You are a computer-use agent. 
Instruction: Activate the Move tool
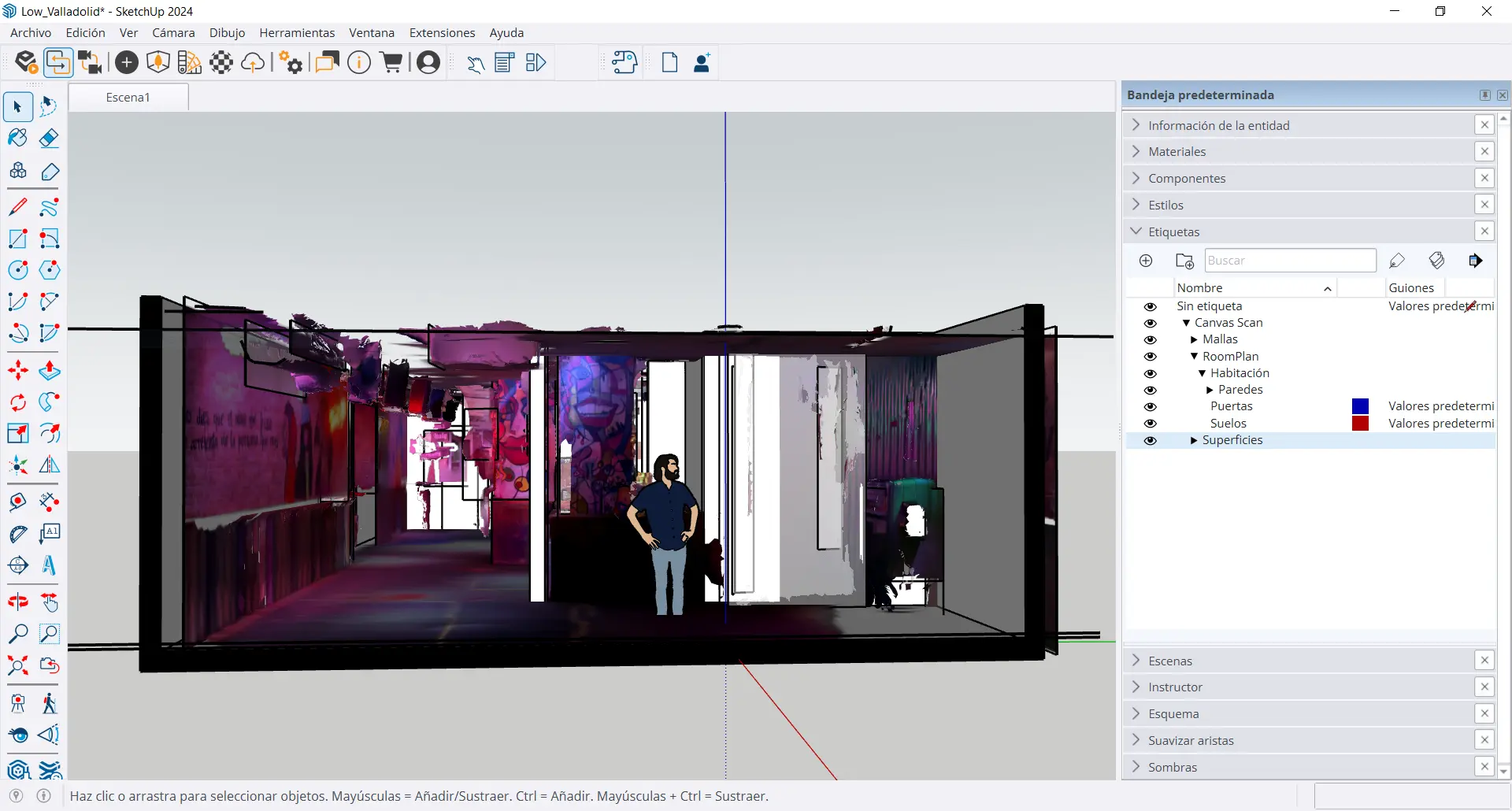pyautogui.click(x=18, y=370)
